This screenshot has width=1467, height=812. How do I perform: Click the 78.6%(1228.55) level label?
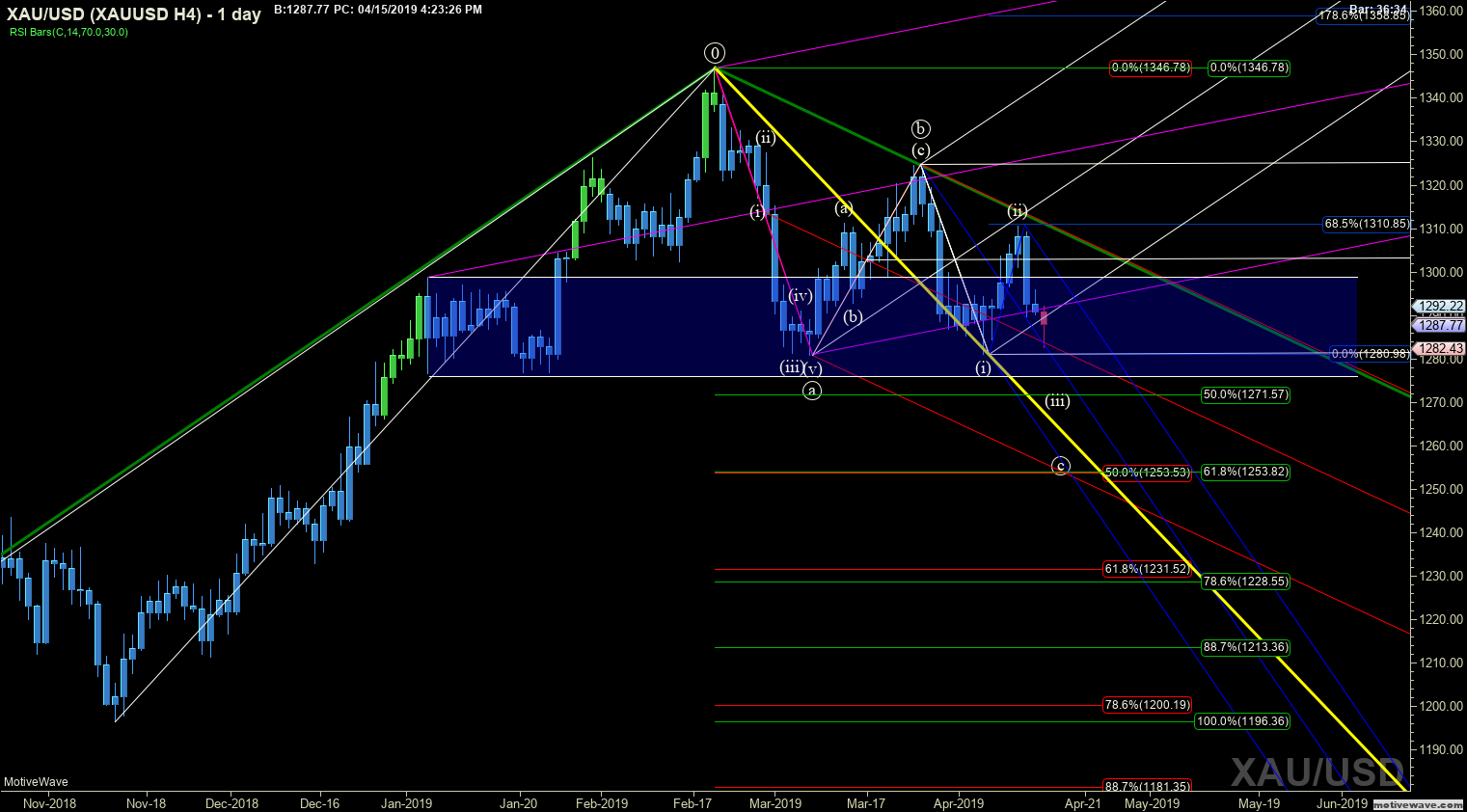(1245, 582)
